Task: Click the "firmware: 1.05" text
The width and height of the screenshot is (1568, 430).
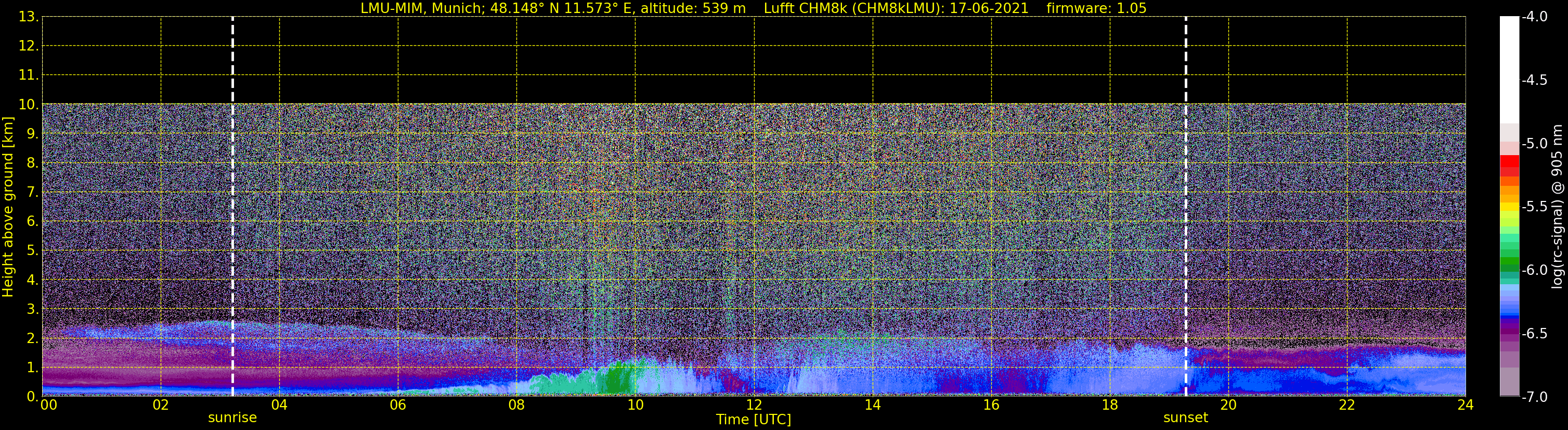Action: pos(1096,8)
